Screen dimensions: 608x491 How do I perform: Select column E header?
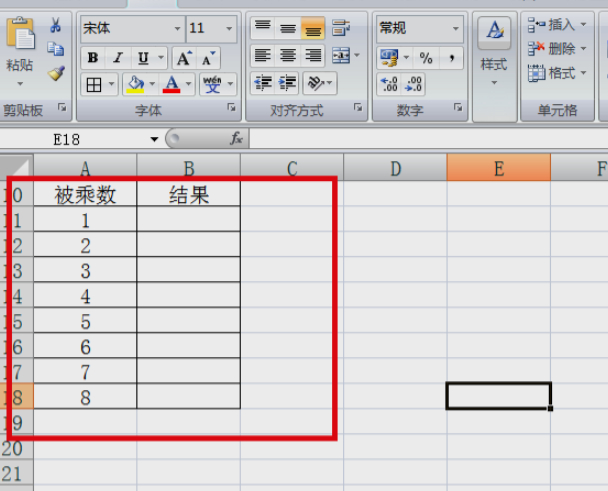tap(499, 168)
